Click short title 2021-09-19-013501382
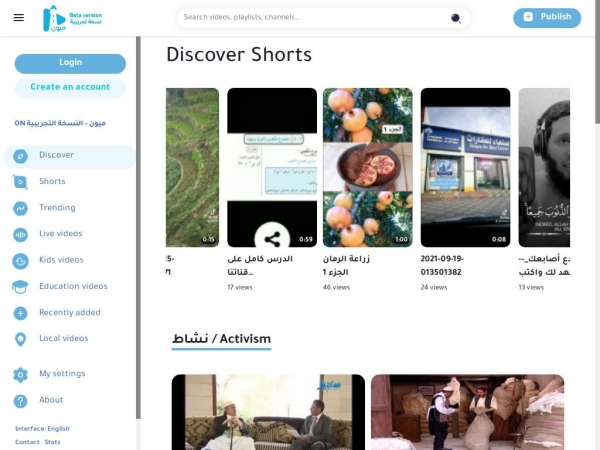 (442, 266)
